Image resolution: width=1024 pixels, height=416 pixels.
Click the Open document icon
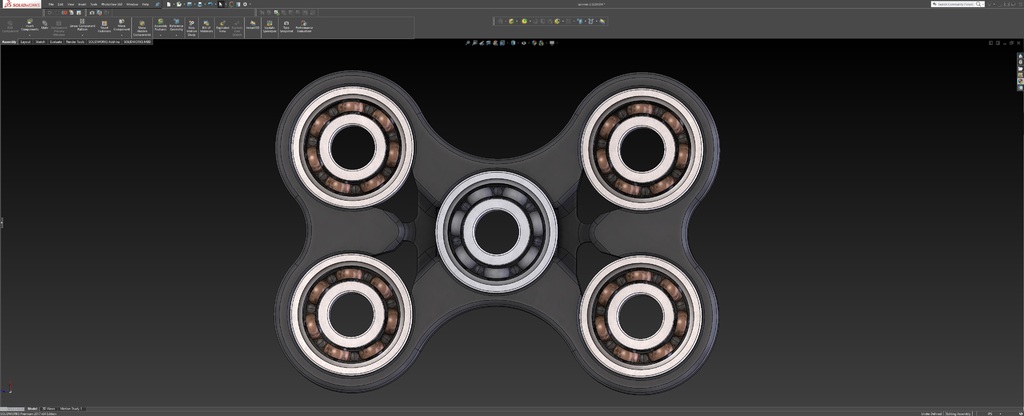179,4
